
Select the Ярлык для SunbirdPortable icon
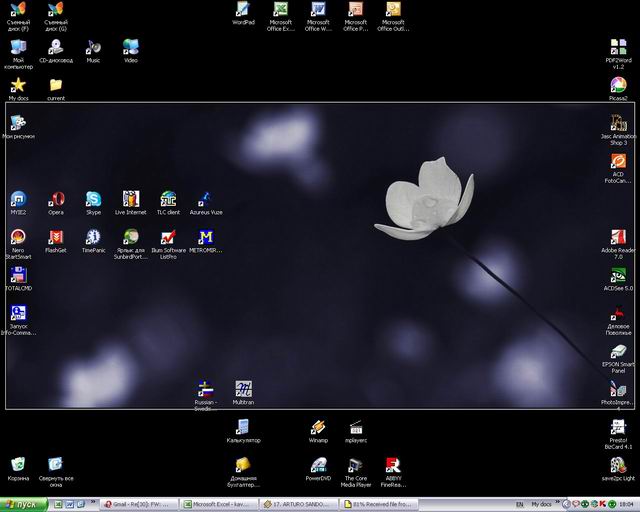pyautogui.click(x=131, y=244)
